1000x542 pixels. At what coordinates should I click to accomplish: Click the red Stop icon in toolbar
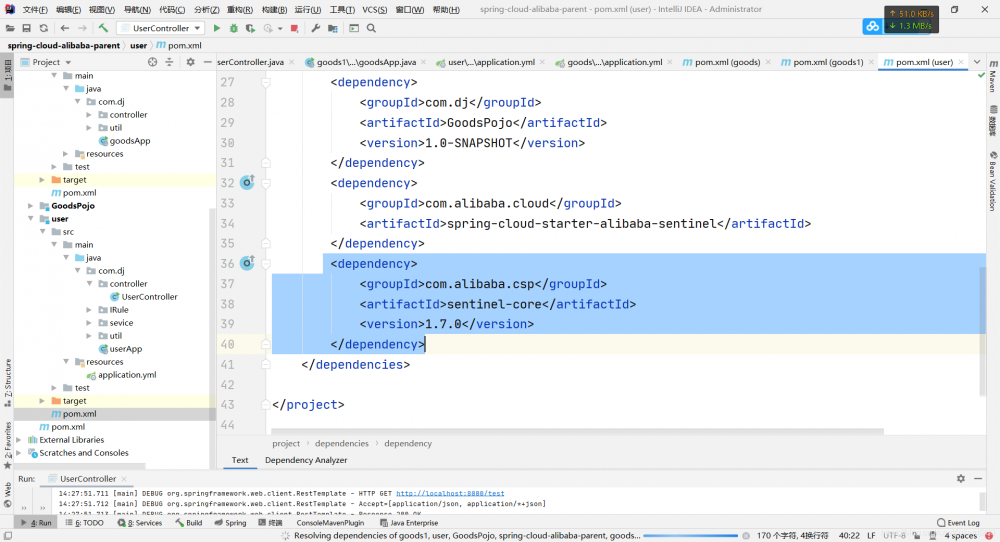(x=294, y=28)
